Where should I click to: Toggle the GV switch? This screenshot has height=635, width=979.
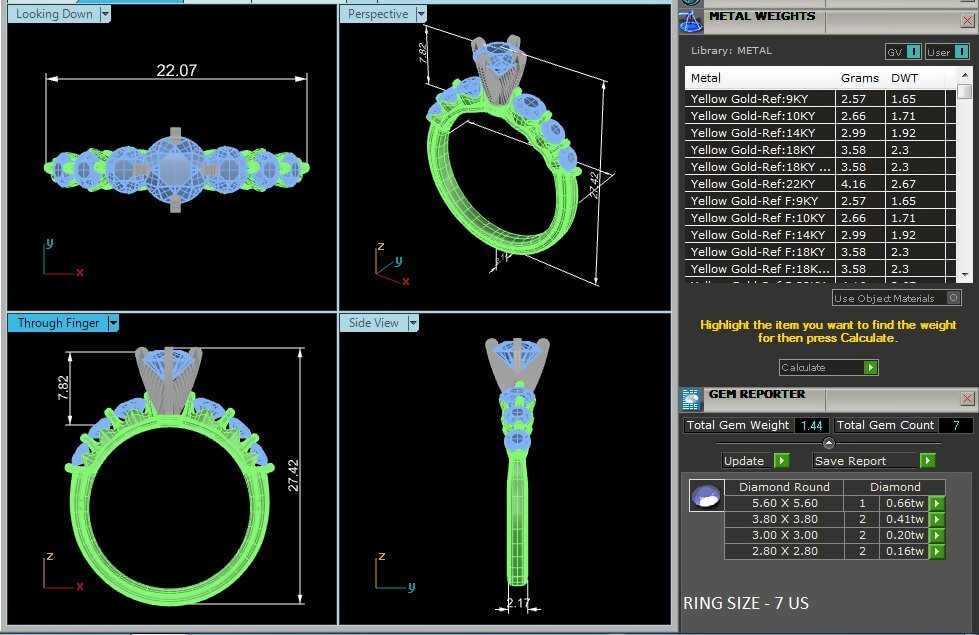pos(904,52)
